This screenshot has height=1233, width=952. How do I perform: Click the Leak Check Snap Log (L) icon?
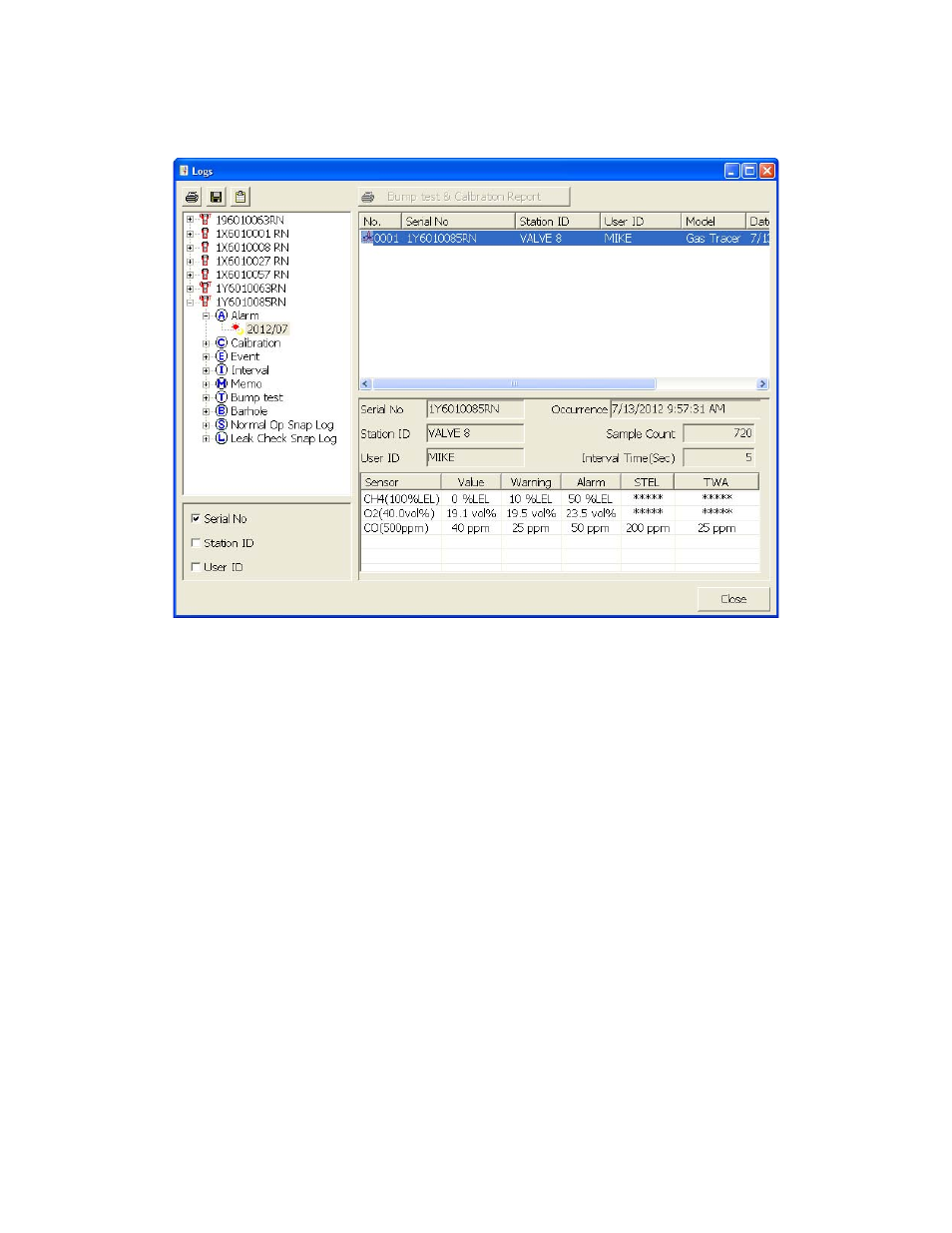(x=222, y=438)
